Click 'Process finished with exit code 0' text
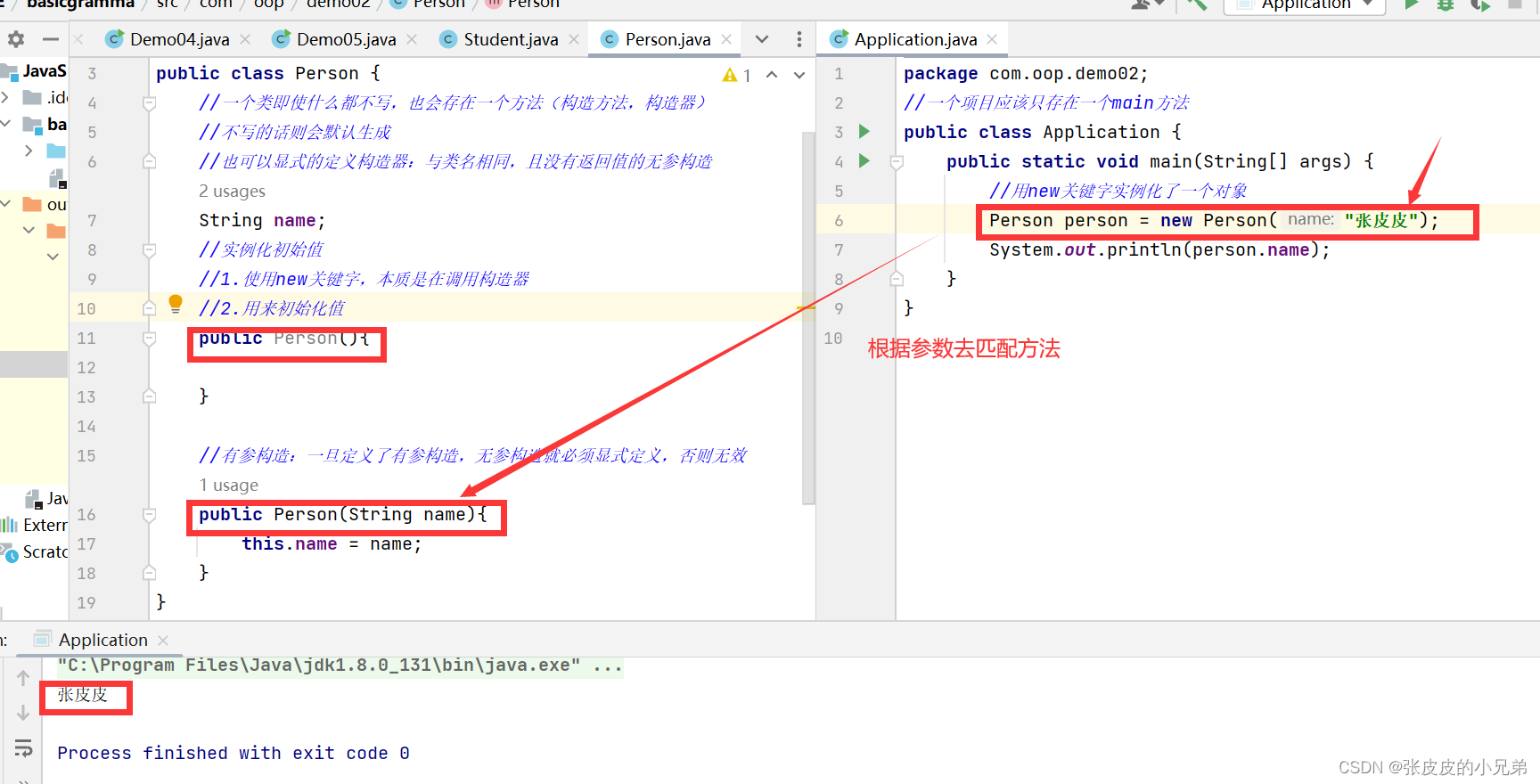Image resolution: width=1540 pixels, height=784 pixels. pos(233,754)
